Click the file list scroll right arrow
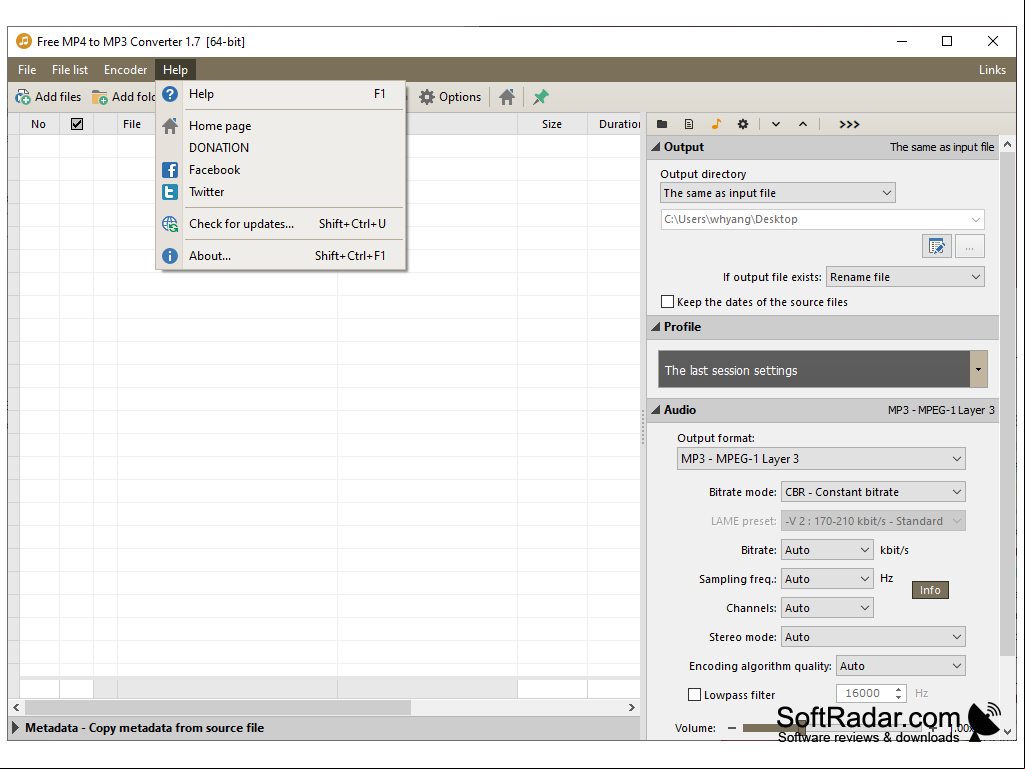Viewport: 1025px width, 769px height. (x=631, y=708)
